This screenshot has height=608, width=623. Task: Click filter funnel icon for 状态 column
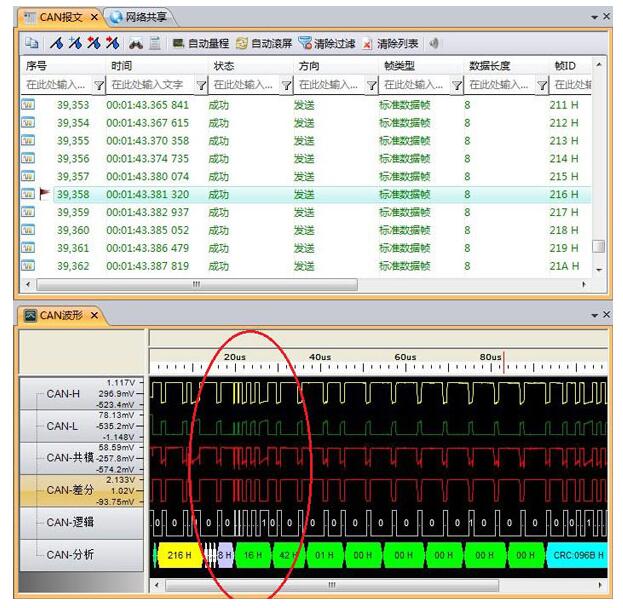pos(286,85)
